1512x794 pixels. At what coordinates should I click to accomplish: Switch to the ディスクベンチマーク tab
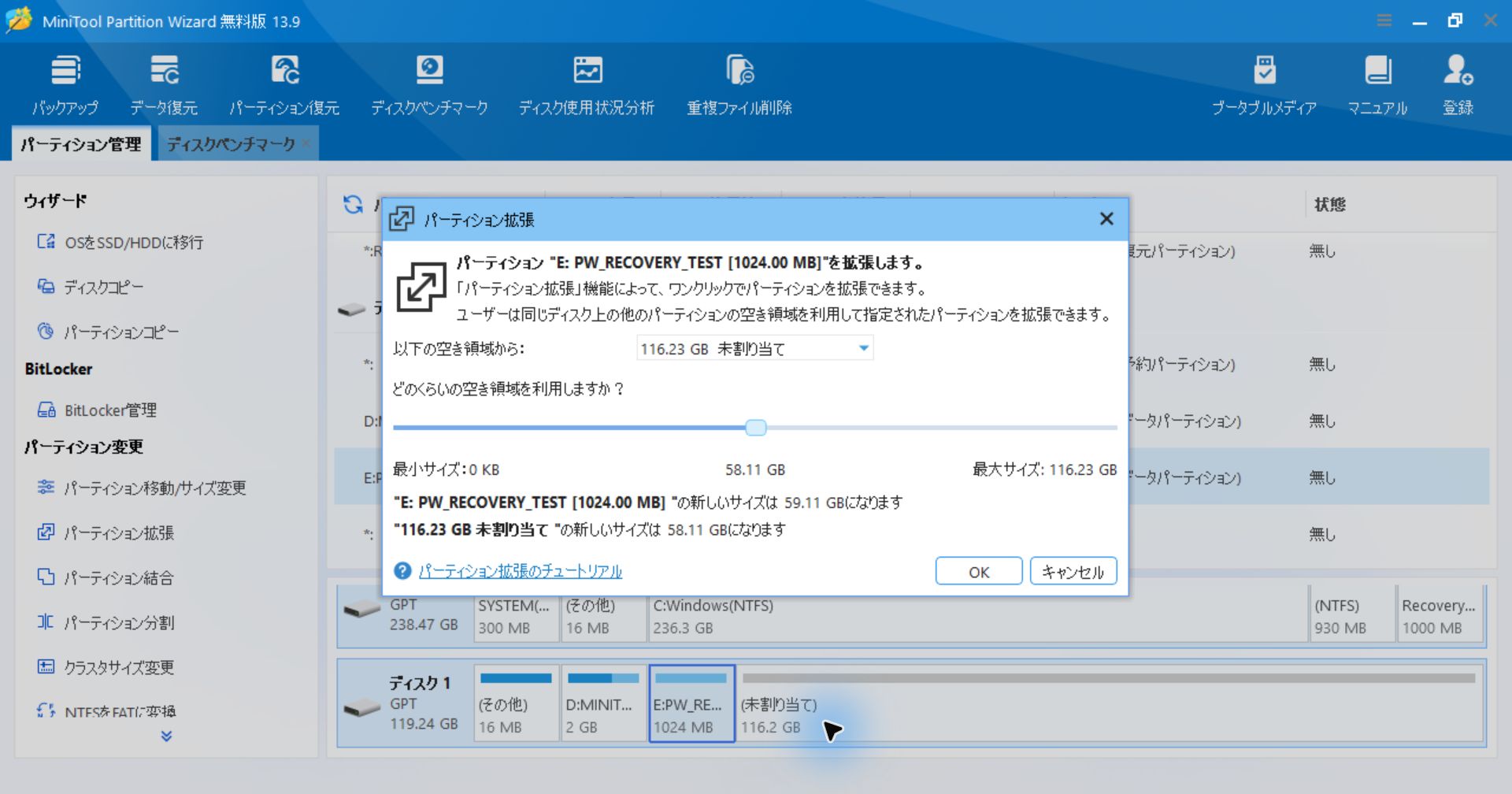coord(230,144)
